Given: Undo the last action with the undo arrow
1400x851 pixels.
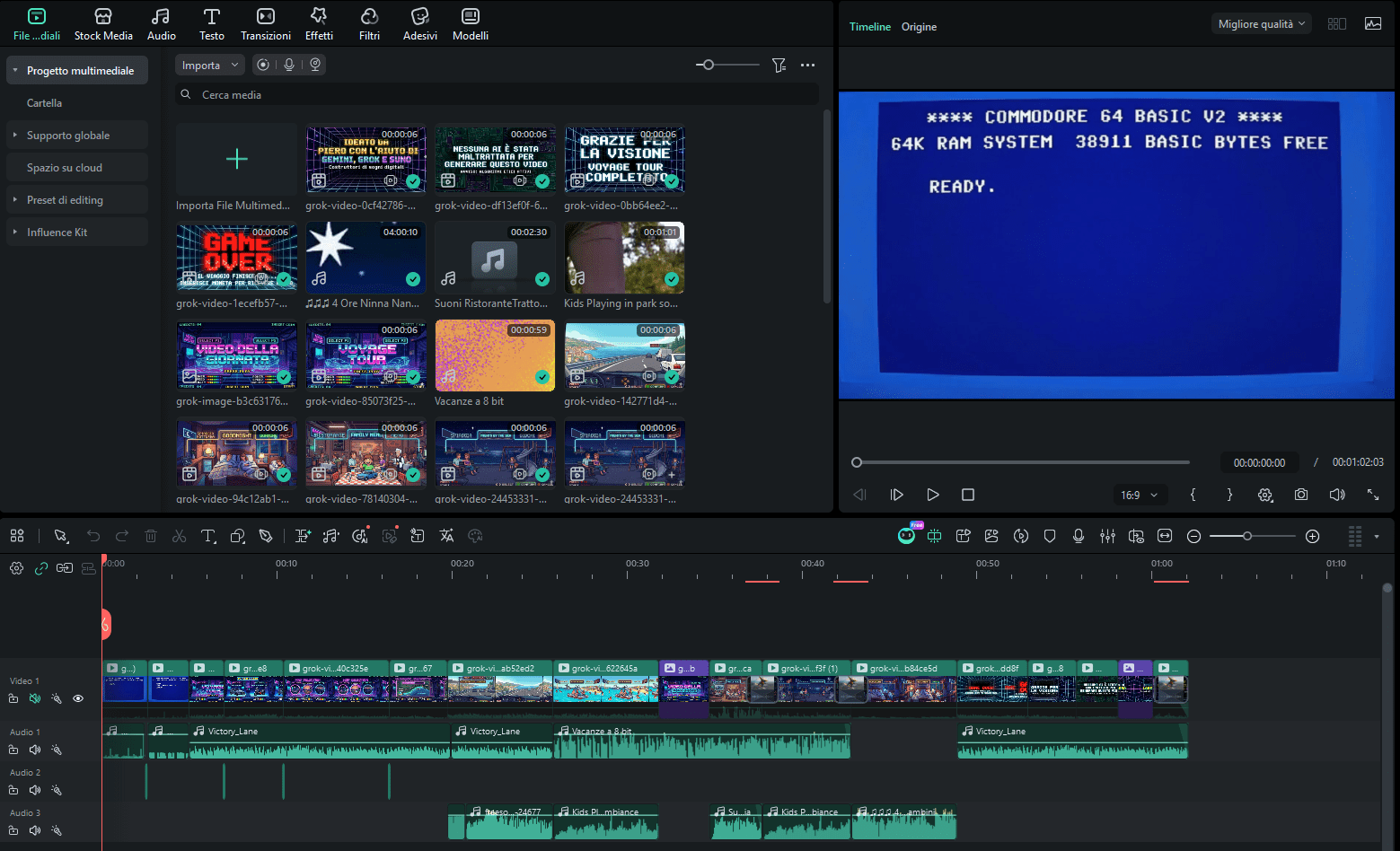Looking at the screenshot, I should [x=93, y=536].
